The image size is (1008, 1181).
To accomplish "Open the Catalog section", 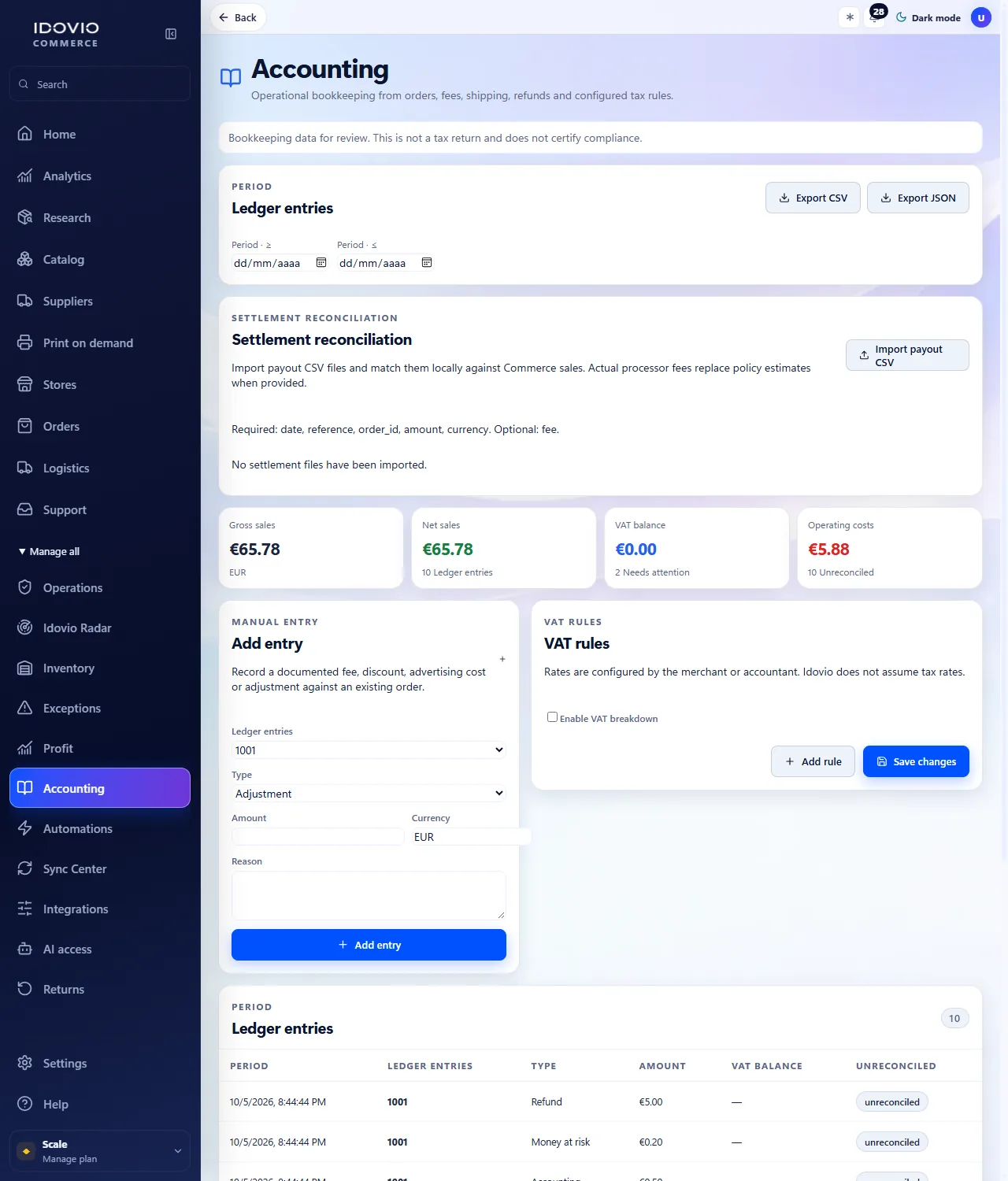I will click(x=100, y=260).
